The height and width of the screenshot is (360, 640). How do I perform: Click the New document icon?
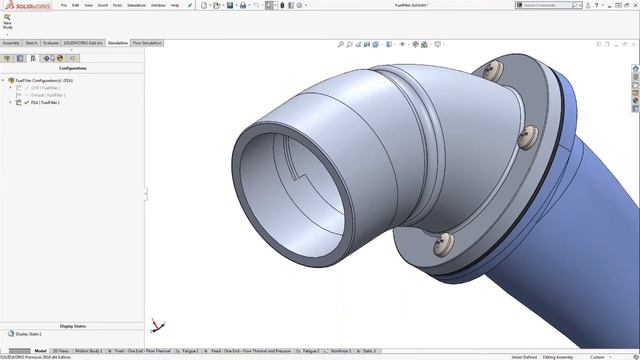(204, 5)
